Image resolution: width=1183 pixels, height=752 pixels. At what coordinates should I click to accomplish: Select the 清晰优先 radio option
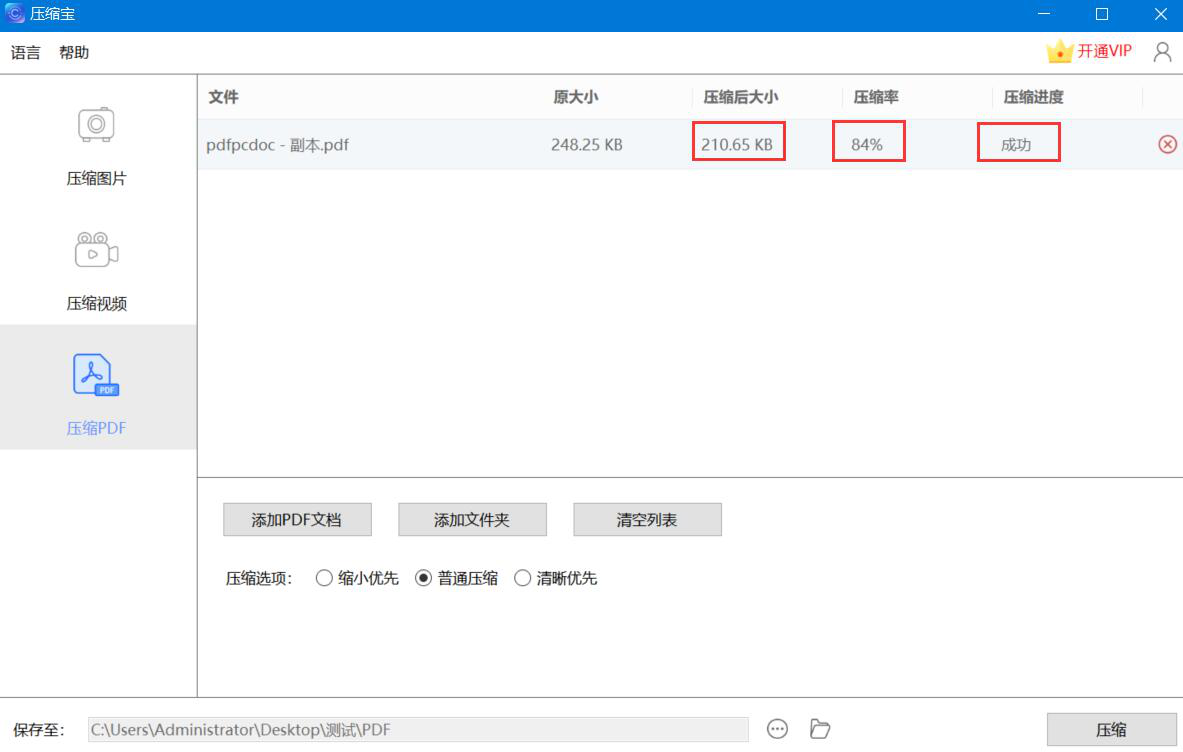[555, 578]
